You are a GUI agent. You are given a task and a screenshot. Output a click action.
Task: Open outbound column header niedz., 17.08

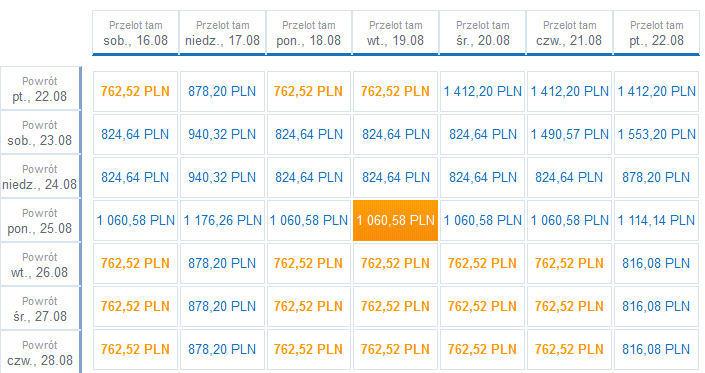222,33
